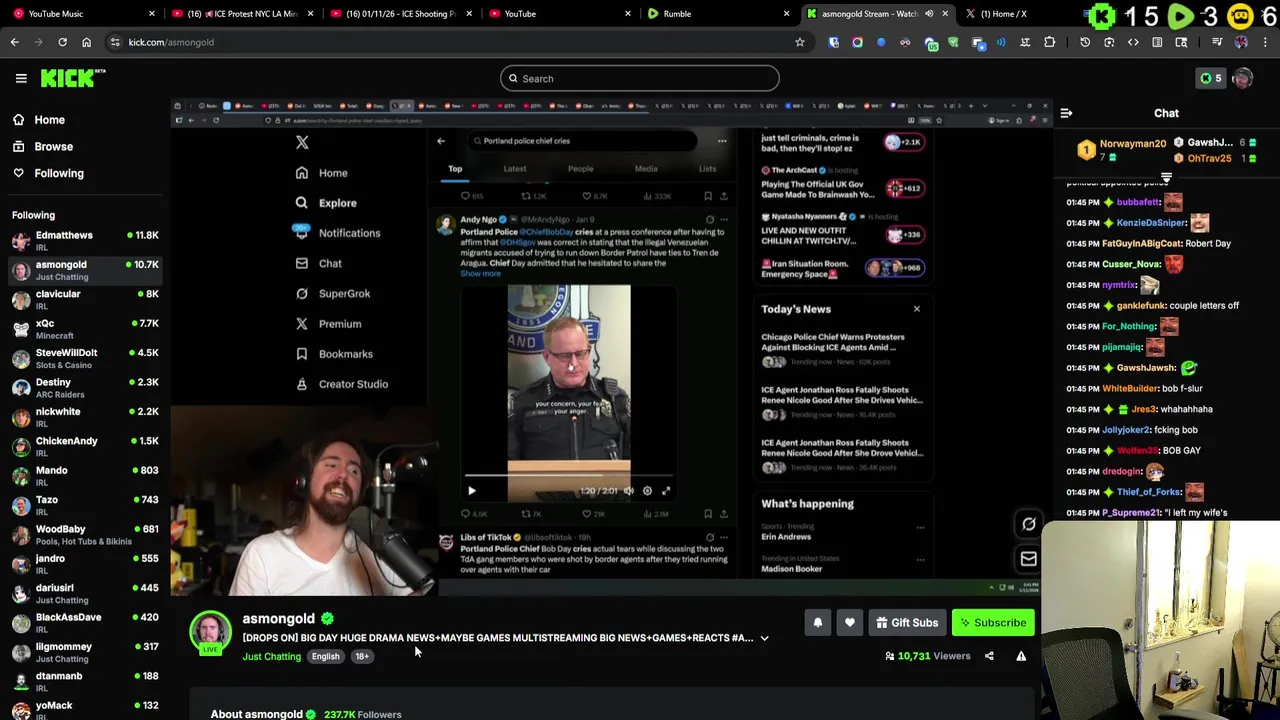Click the 18+ tag
Image resolution: width=1280 pixels, height=720 pixels.
point(362,657)
